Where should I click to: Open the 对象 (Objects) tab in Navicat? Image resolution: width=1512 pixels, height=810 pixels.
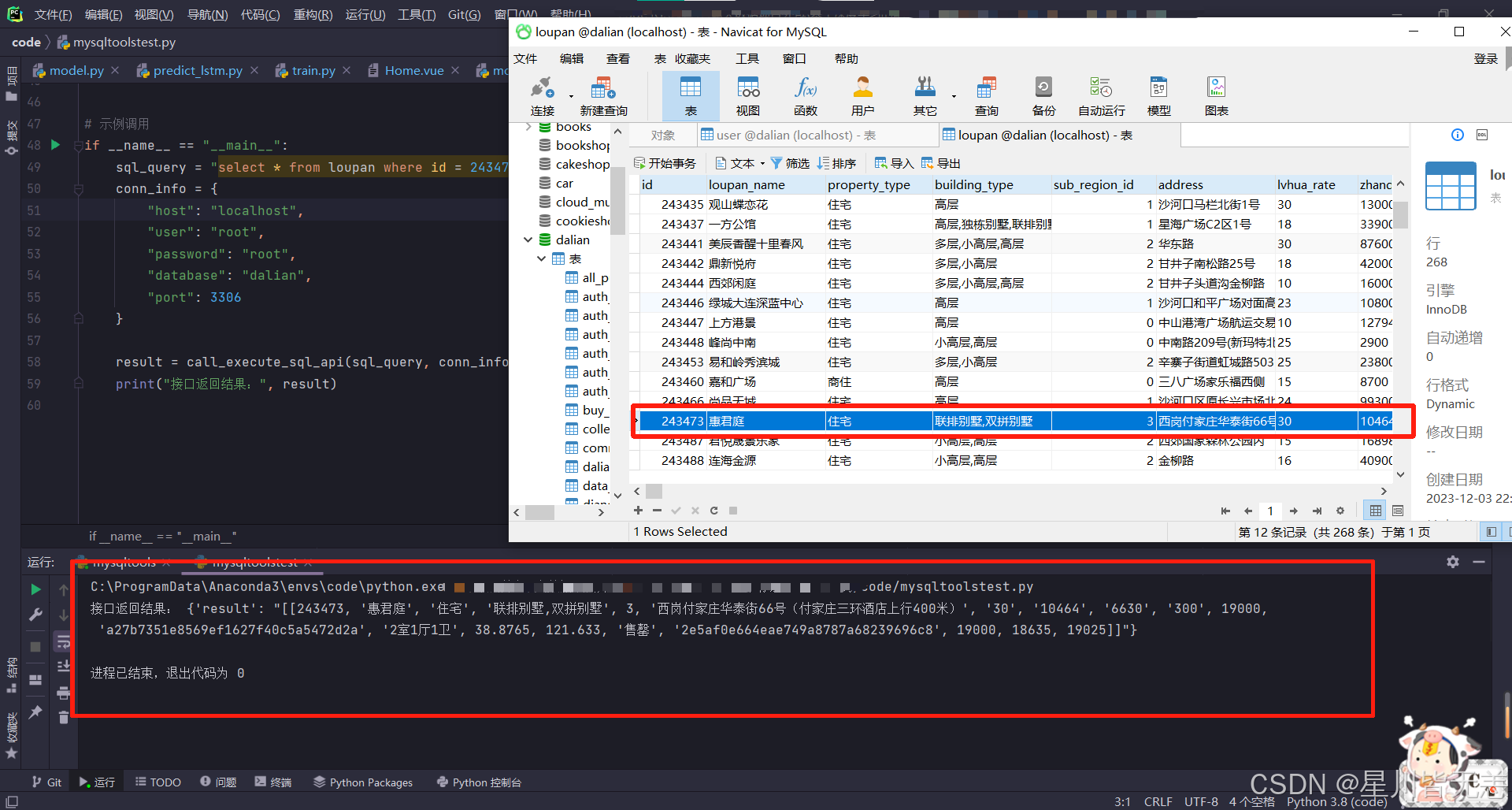tap(662, 135)
